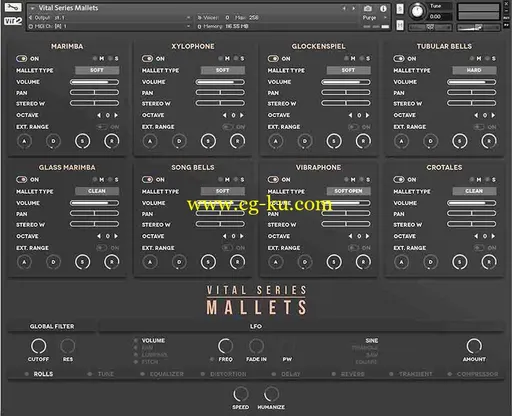
Task: Click the Tubular Bells Decay knob
Action: point(430,141)
